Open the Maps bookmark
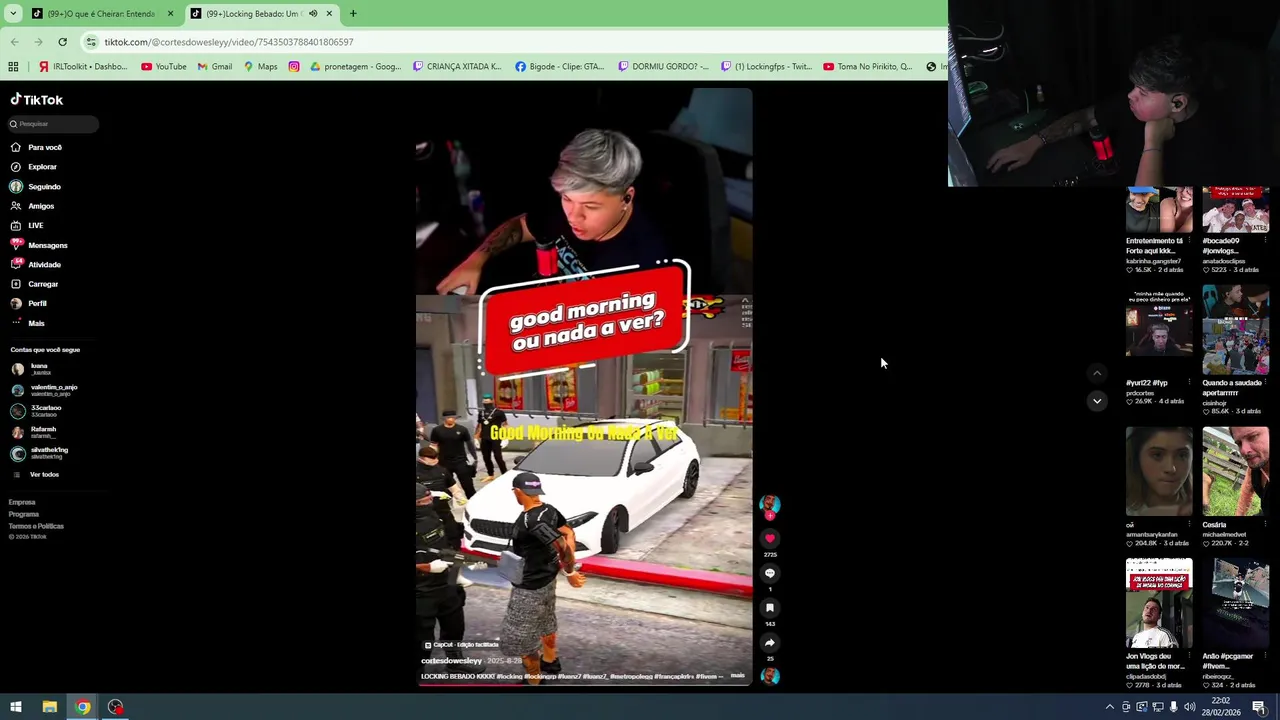This screenshot has width=1280, height=720. pyautogui.click(x=260, y=67)
